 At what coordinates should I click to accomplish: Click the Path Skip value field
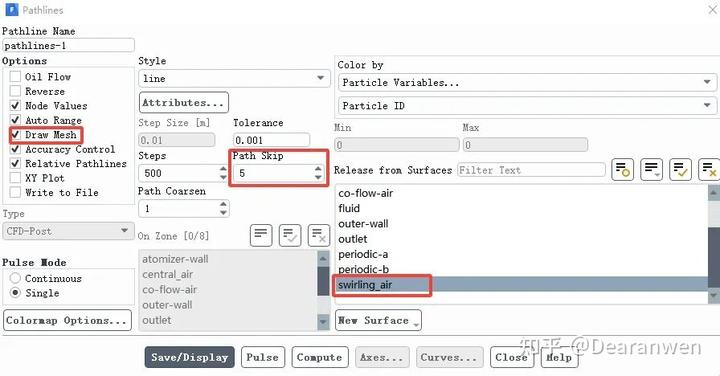click(274, 173)
